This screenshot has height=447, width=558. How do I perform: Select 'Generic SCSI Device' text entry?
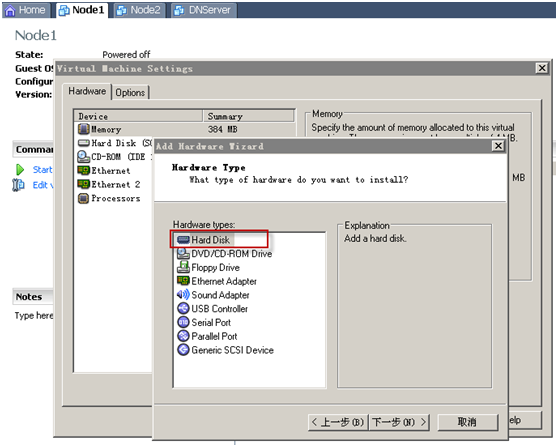(232, 350)
